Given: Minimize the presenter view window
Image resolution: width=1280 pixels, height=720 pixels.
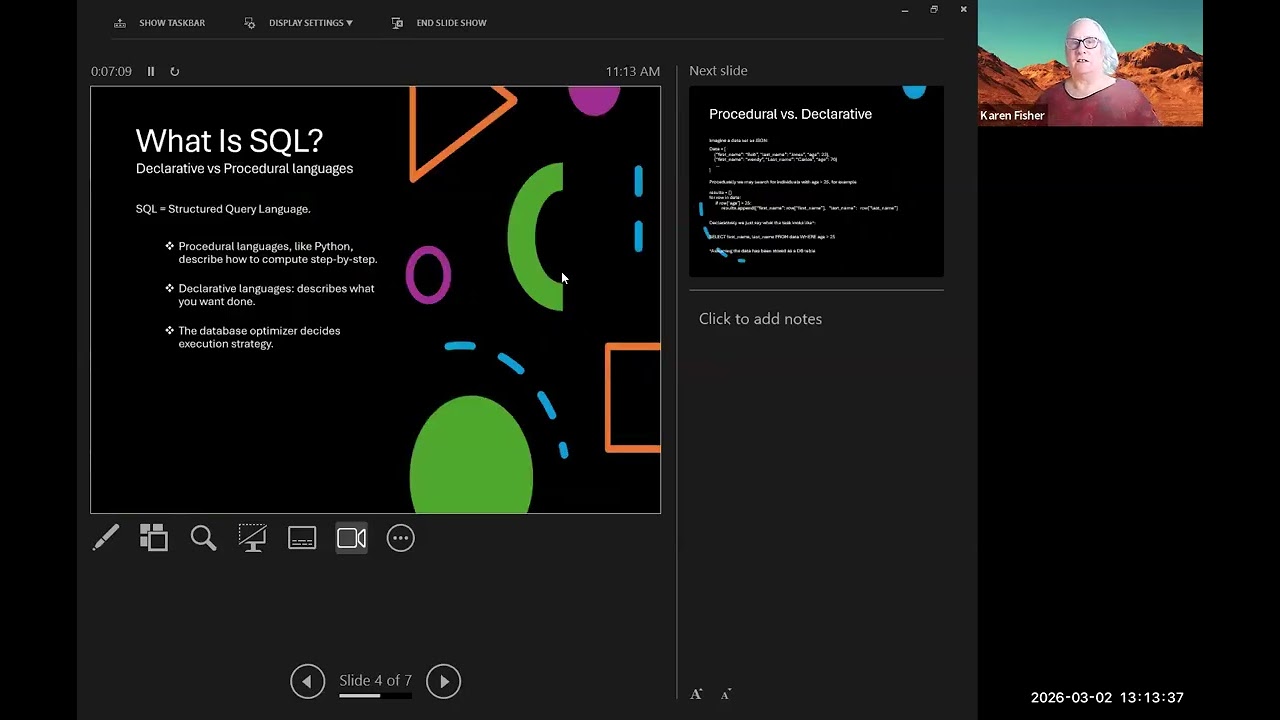Looking at the screenshot, I should [905, 10].
